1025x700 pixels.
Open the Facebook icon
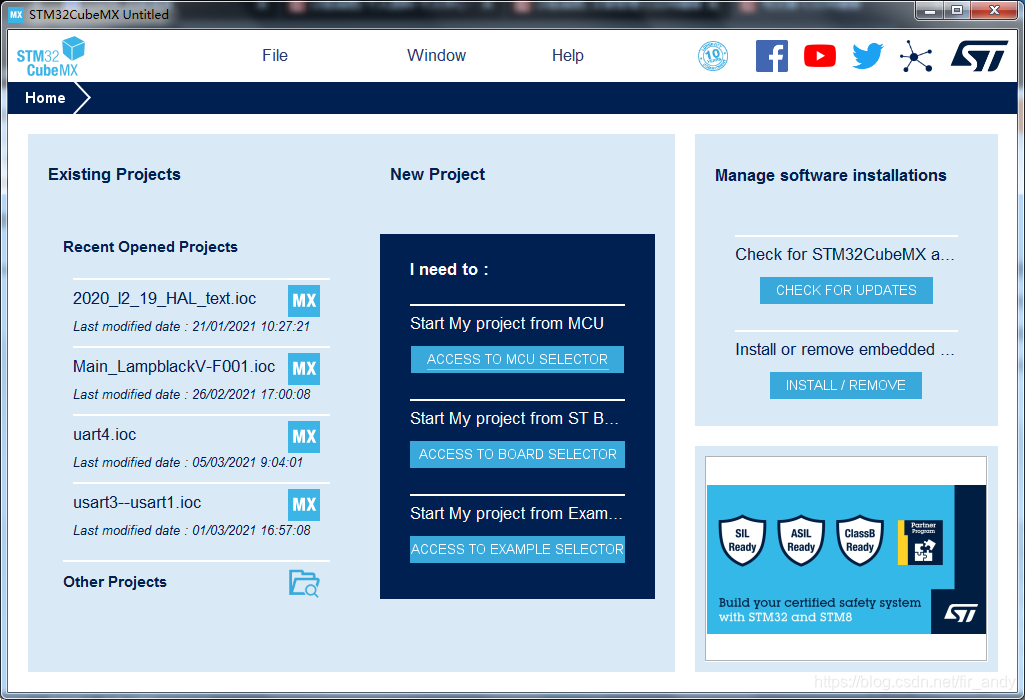tap(771, 56)
